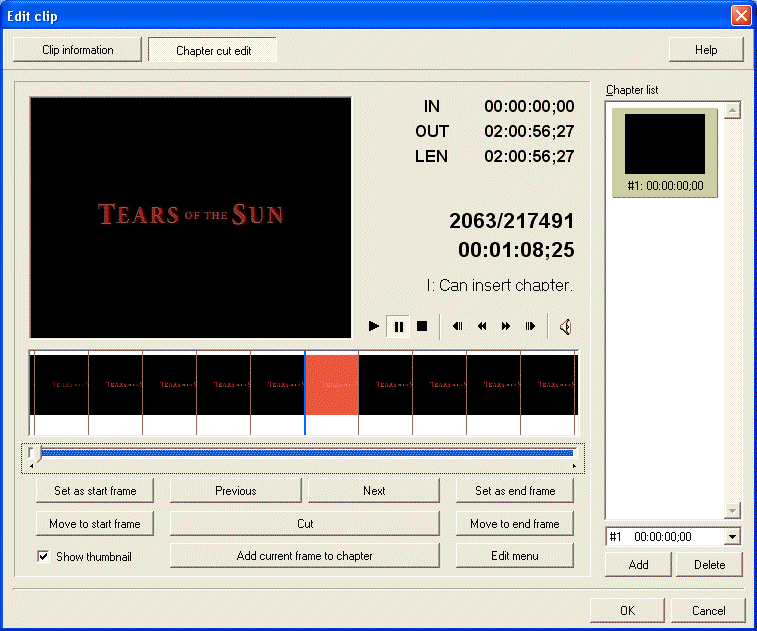This screenshot has width=757, height=631.
Task: Cut the selected range
Action: click(x=305, y=524)
